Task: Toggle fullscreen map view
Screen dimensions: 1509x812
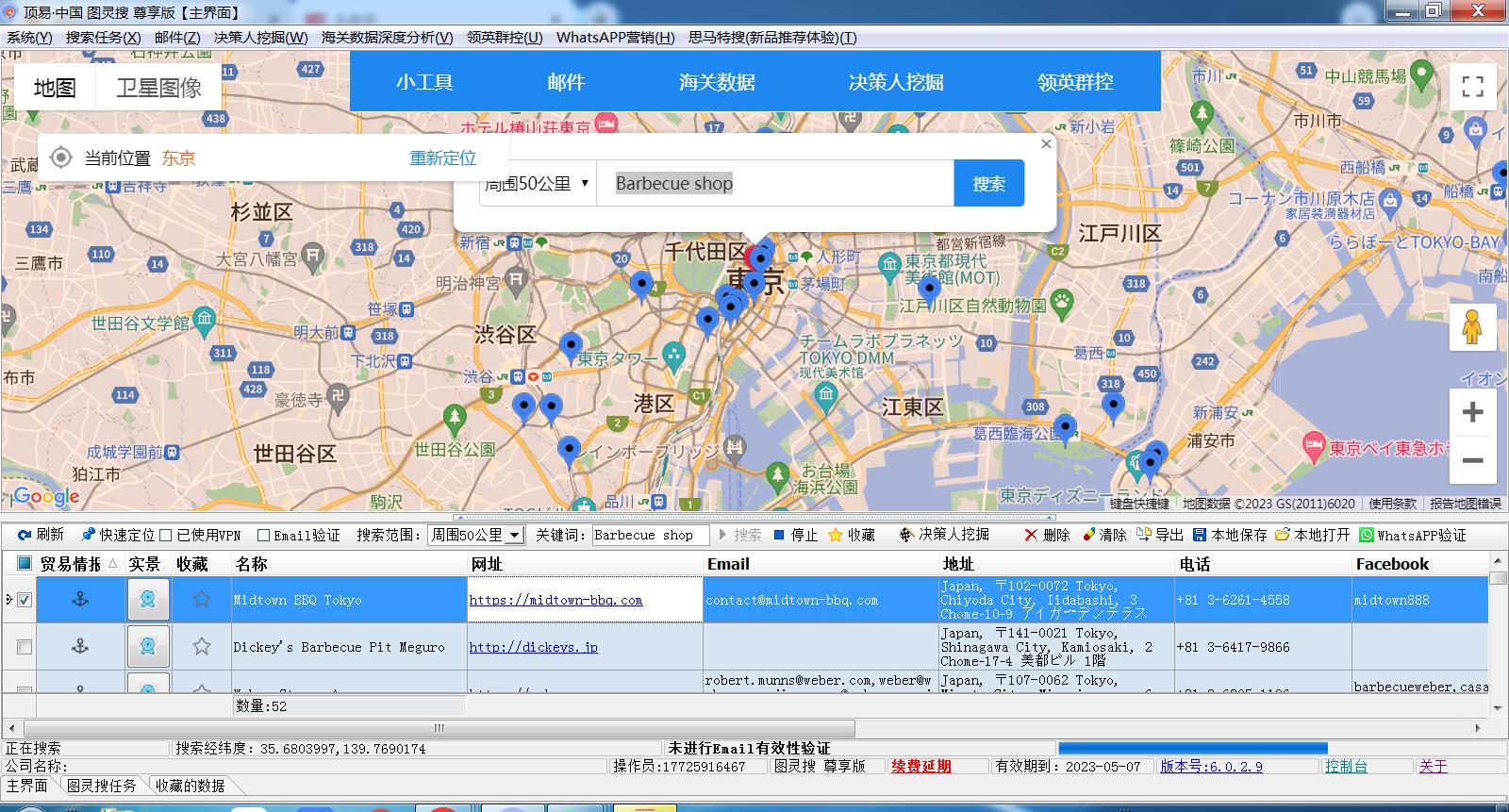Action: point(1472,87)
